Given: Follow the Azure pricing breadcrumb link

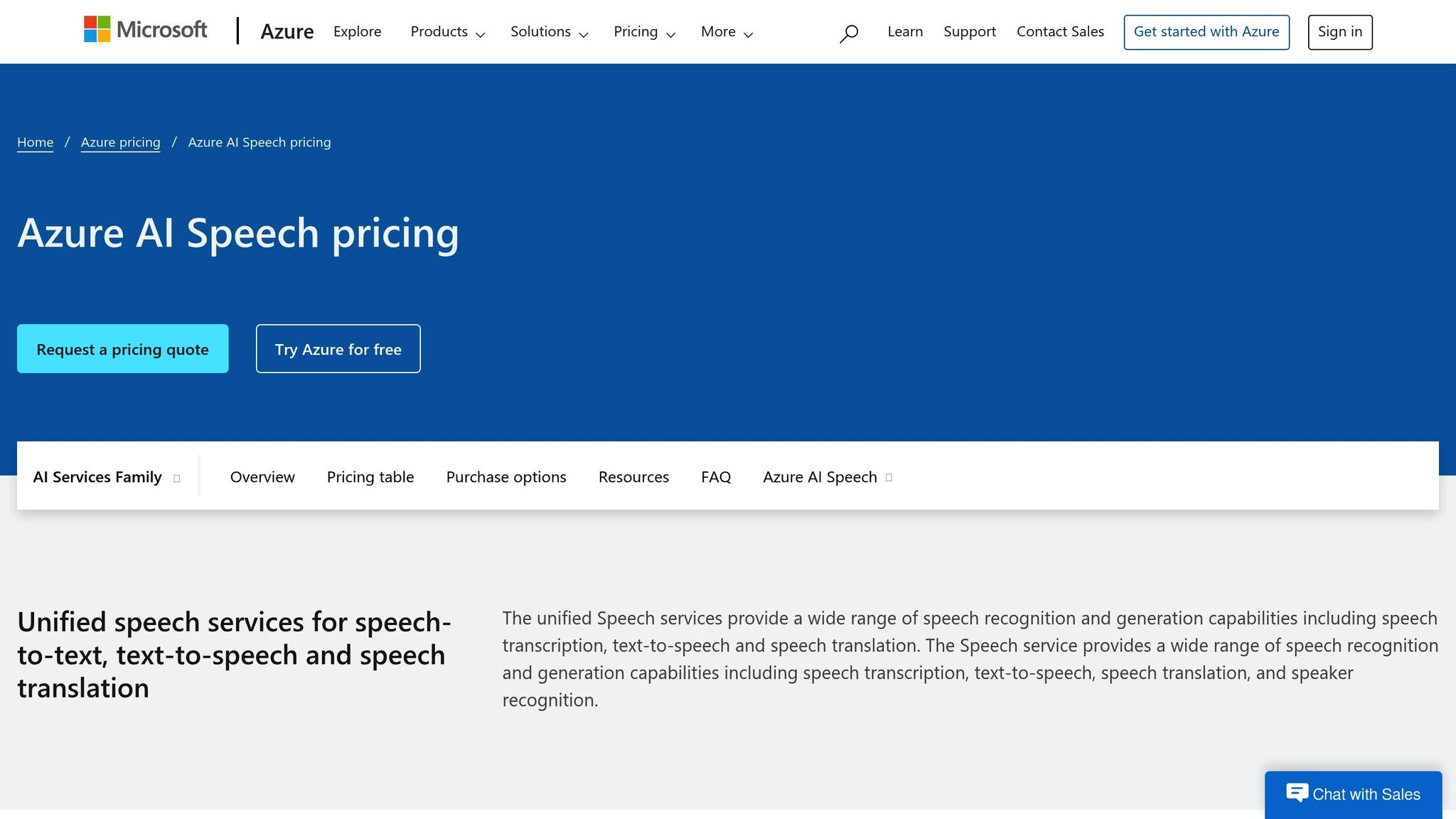Looking at the screenshot, I should pyautogui.click(x=120, y=142).
